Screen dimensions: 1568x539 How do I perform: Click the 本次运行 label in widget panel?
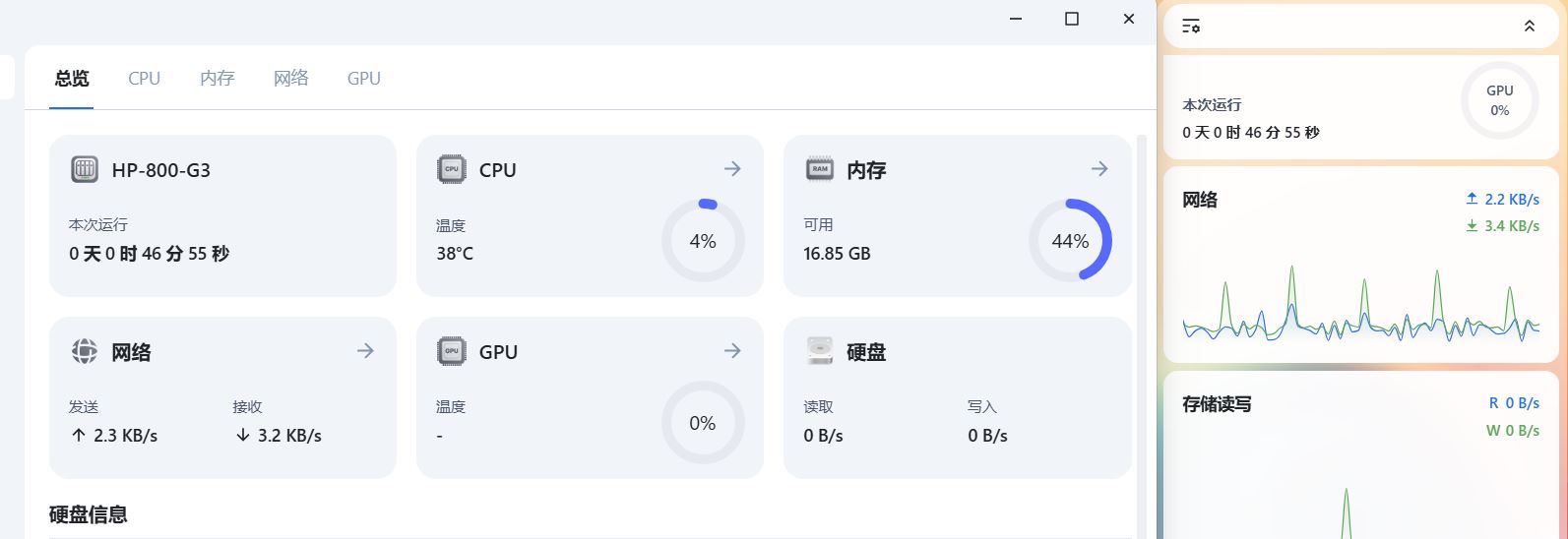[x=1212, y=105]
